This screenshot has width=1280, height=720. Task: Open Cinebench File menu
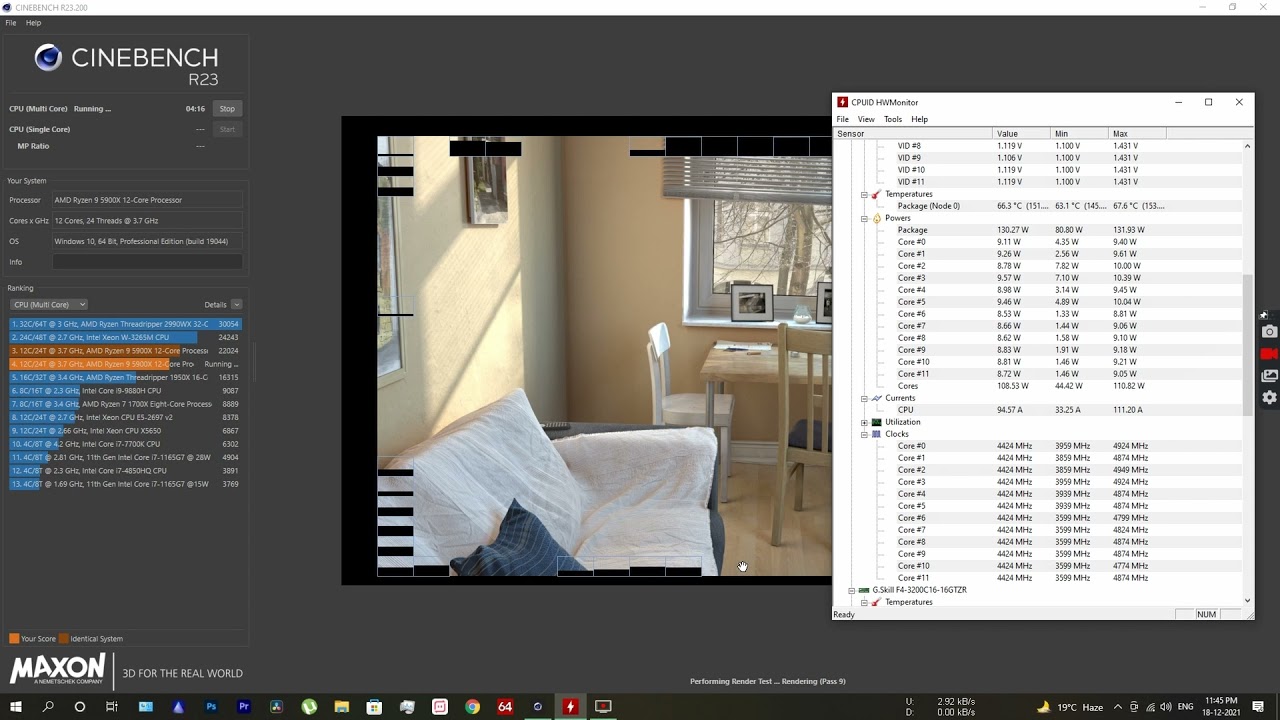[x=11, y=22]
